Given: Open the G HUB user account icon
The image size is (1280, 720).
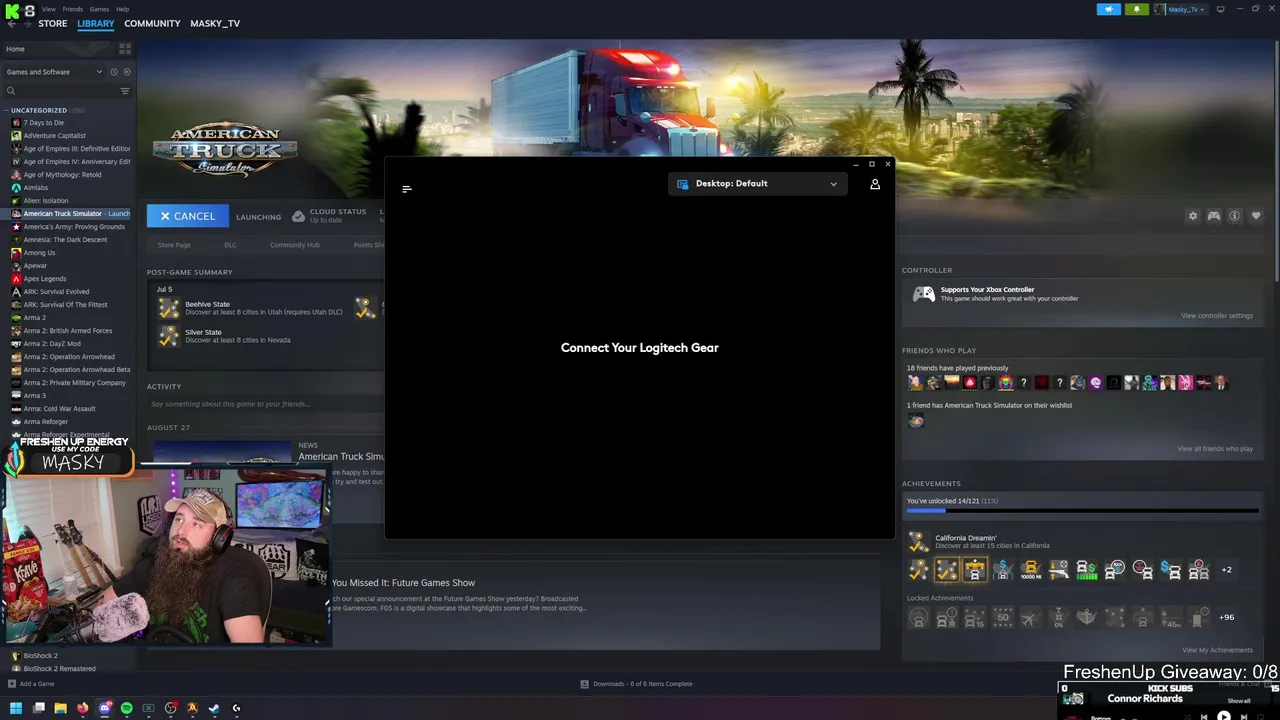Looking at the screenshot, I should pyautogui.click(x=875, y=184).
